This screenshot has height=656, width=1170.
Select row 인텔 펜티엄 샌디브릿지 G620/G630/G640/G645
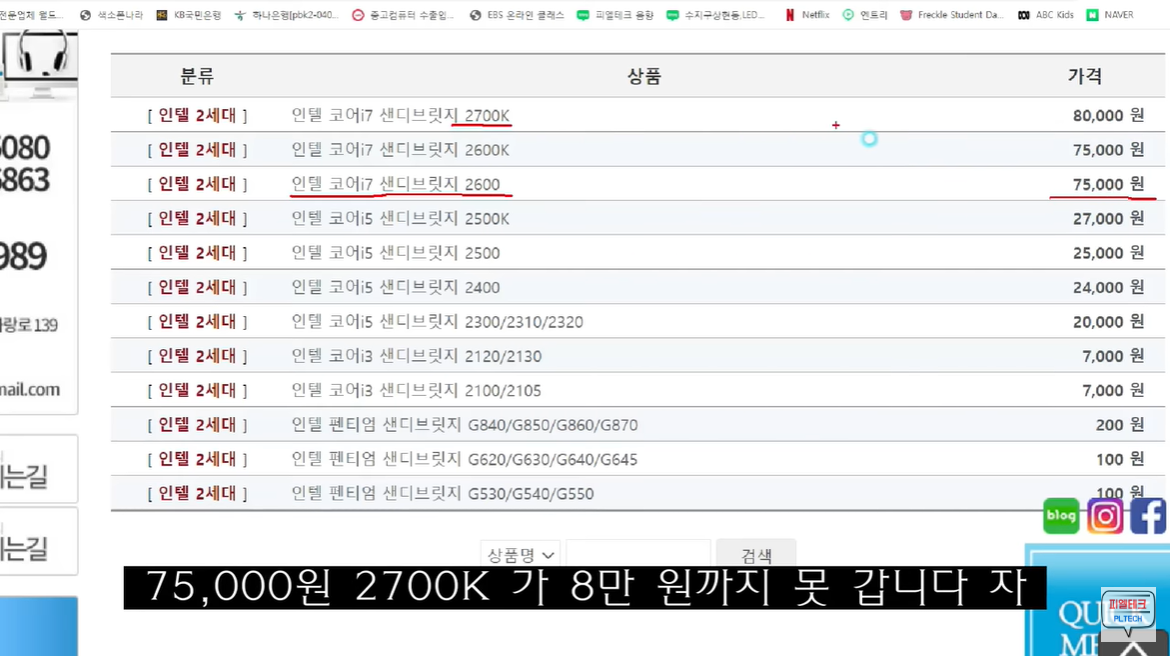638,458
